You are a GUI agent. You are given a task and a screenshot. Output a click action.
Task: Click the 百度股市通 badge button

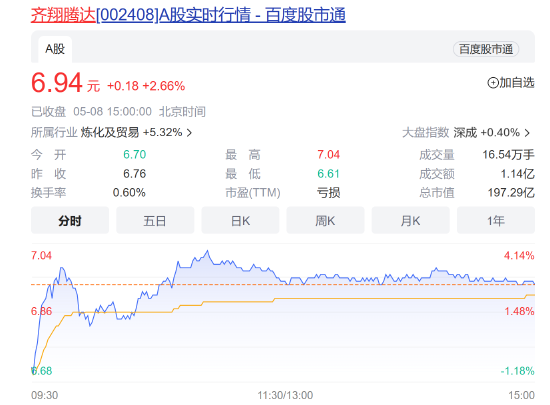click(486, 49)
